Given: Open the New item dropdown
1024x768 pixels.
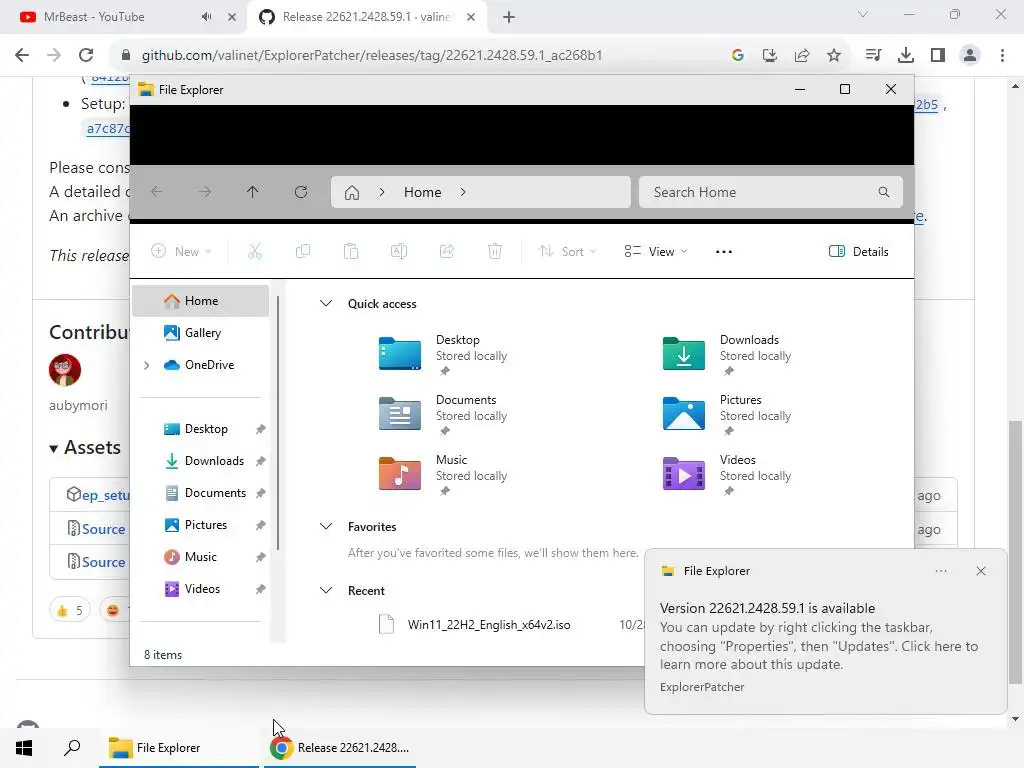Looking at the screenshot, I should [182, 251].
